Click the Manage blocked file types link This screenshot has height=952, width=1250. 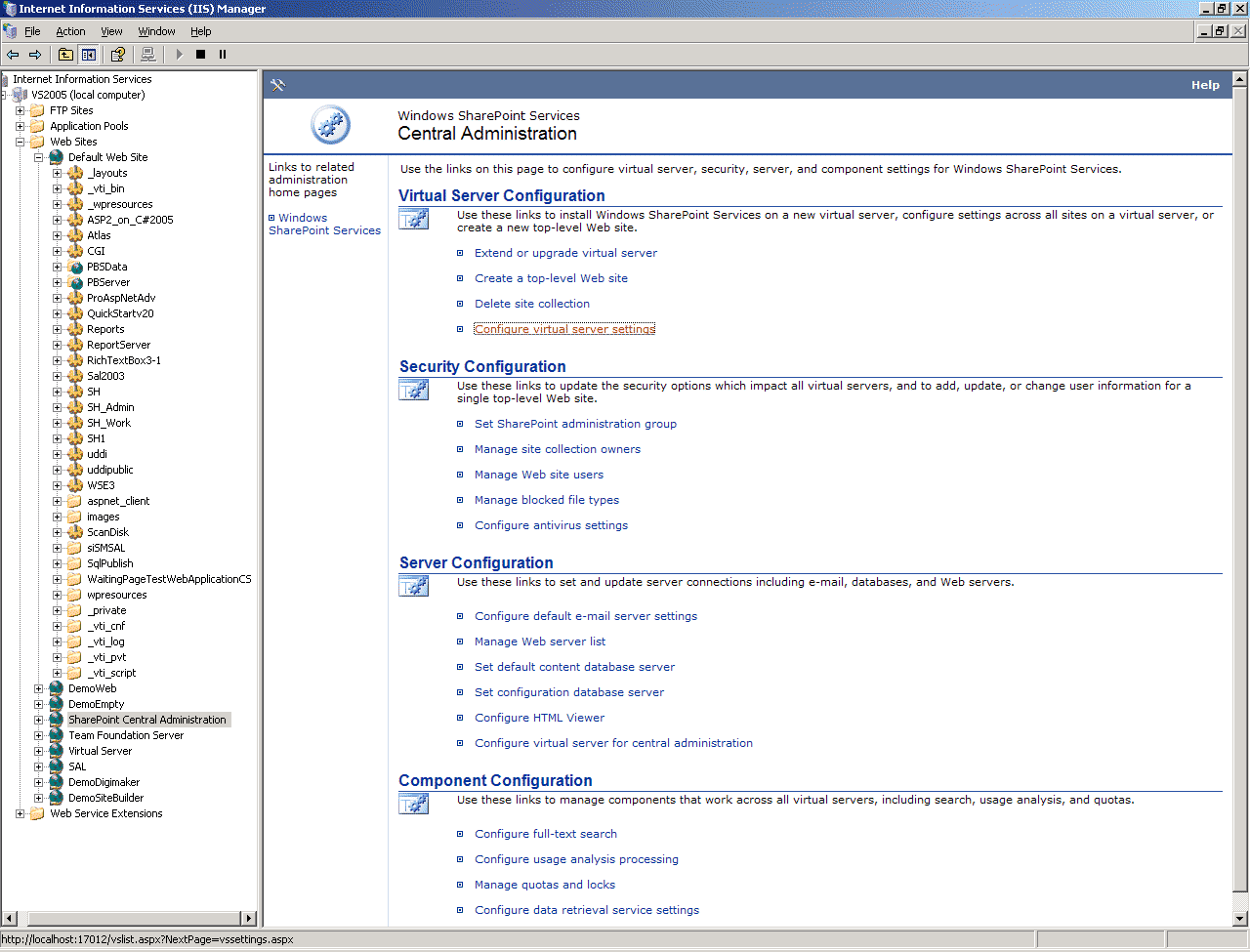tap(547, 500)
